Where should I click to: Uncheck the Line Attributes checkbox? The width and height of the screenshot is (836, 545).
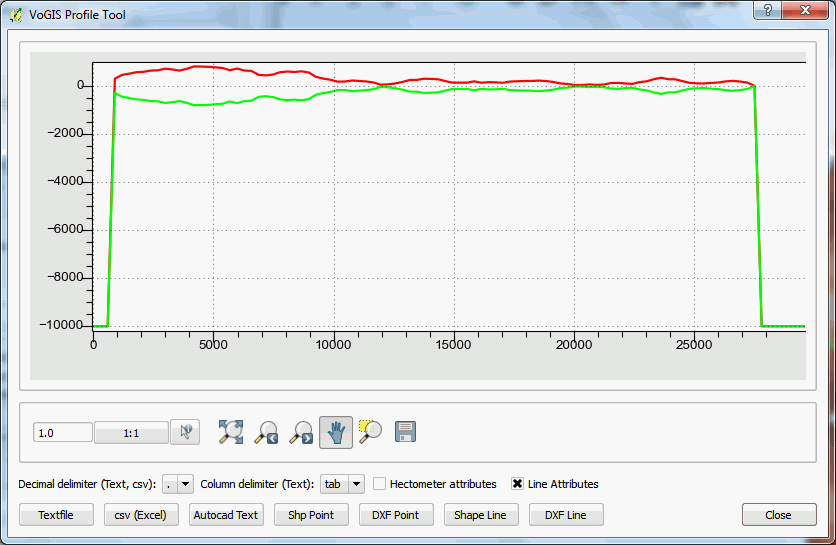point(518,484)
